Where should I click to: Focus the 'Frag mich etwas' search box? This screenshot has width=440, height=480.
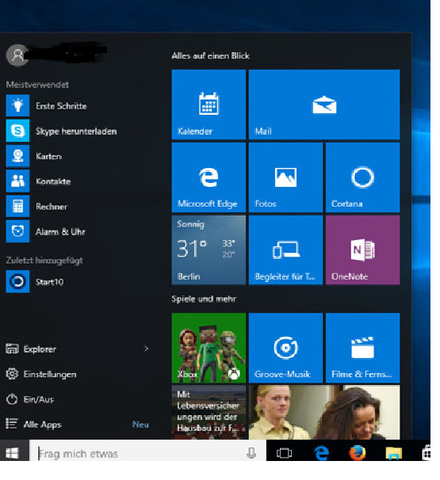coord(147,451)
